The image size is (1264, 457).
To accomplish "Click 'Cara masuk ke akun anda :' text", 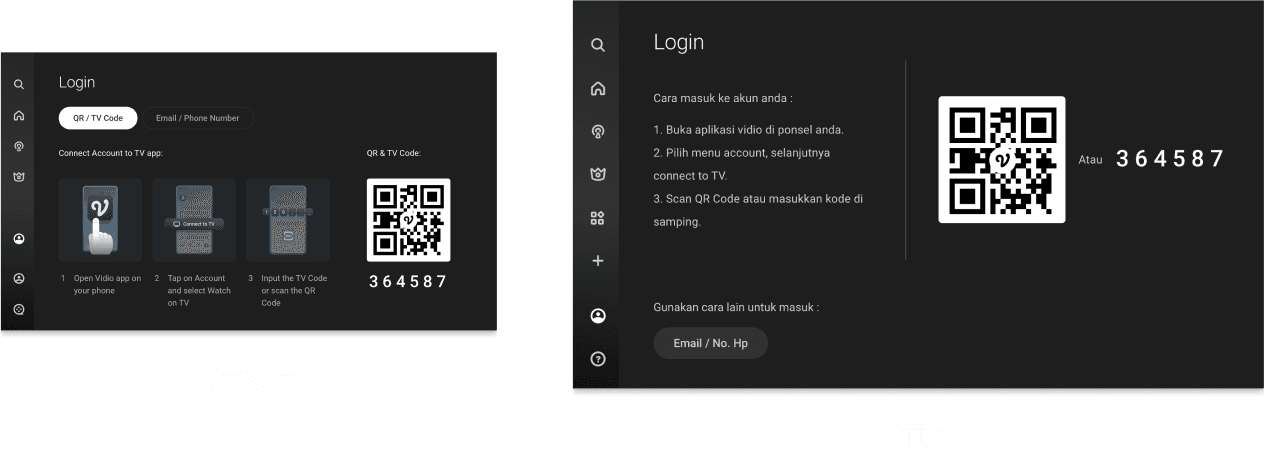I will pos(723,99).
